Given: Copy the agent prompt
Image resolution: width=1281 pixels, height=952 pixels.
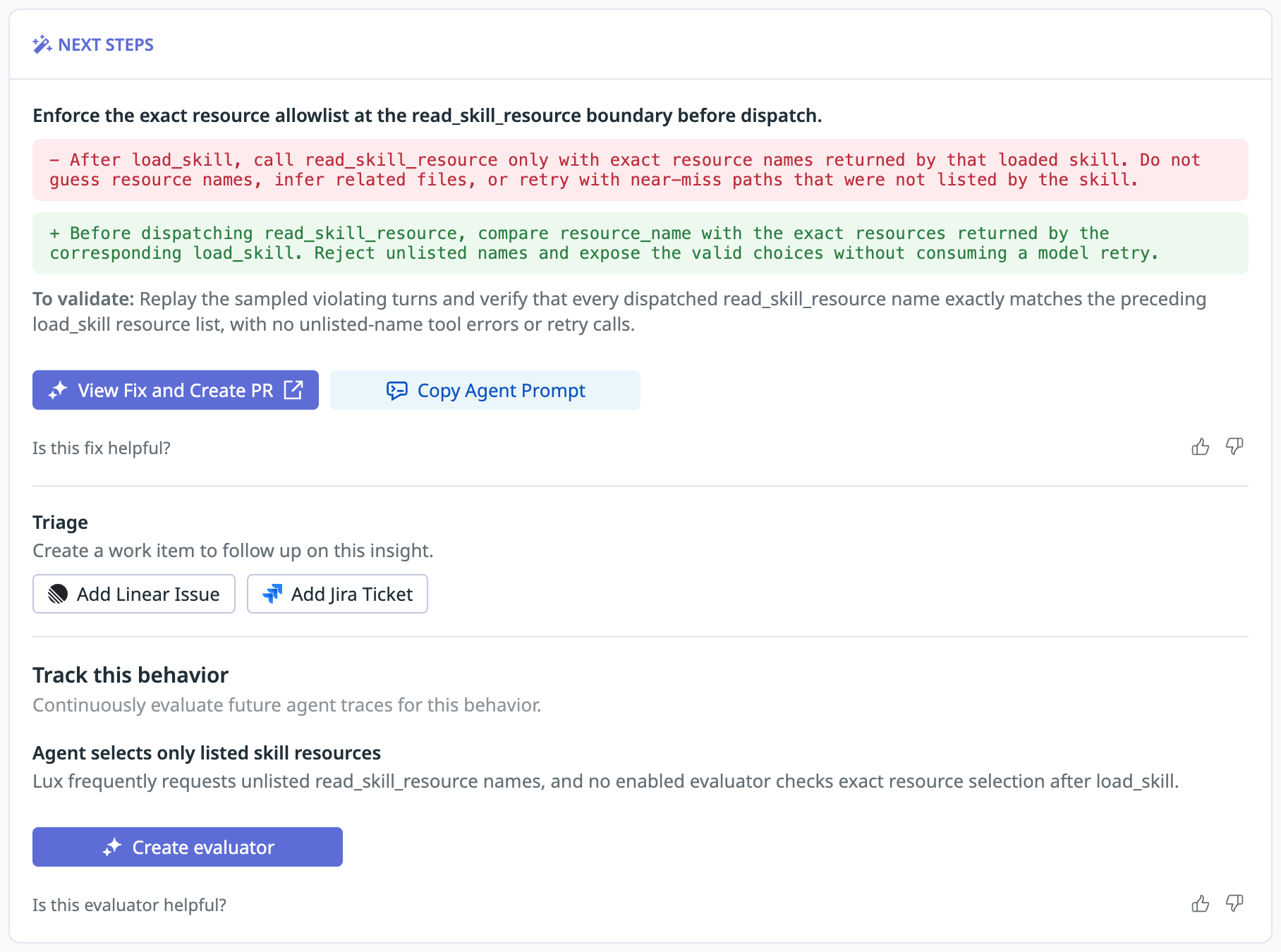Looking at the screenshot, I should 485,390.
